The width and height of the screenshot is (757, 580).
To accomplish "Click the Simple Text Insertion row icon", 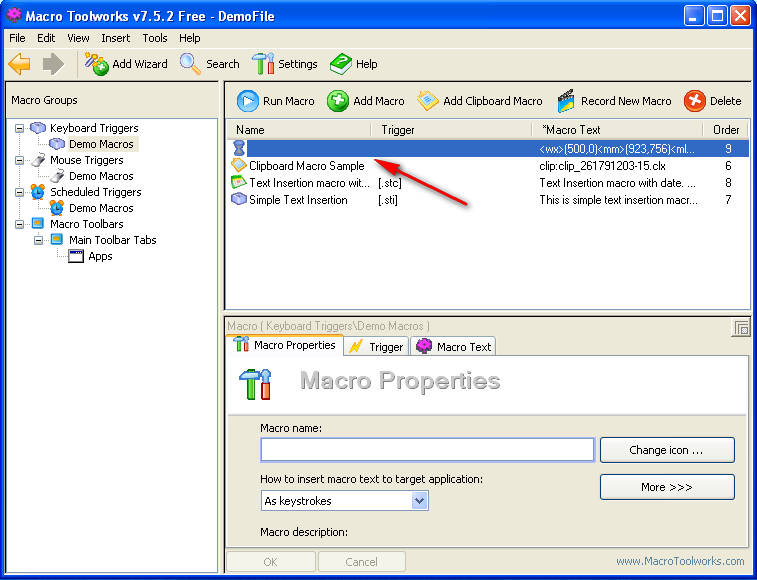I will click(238, 199).
